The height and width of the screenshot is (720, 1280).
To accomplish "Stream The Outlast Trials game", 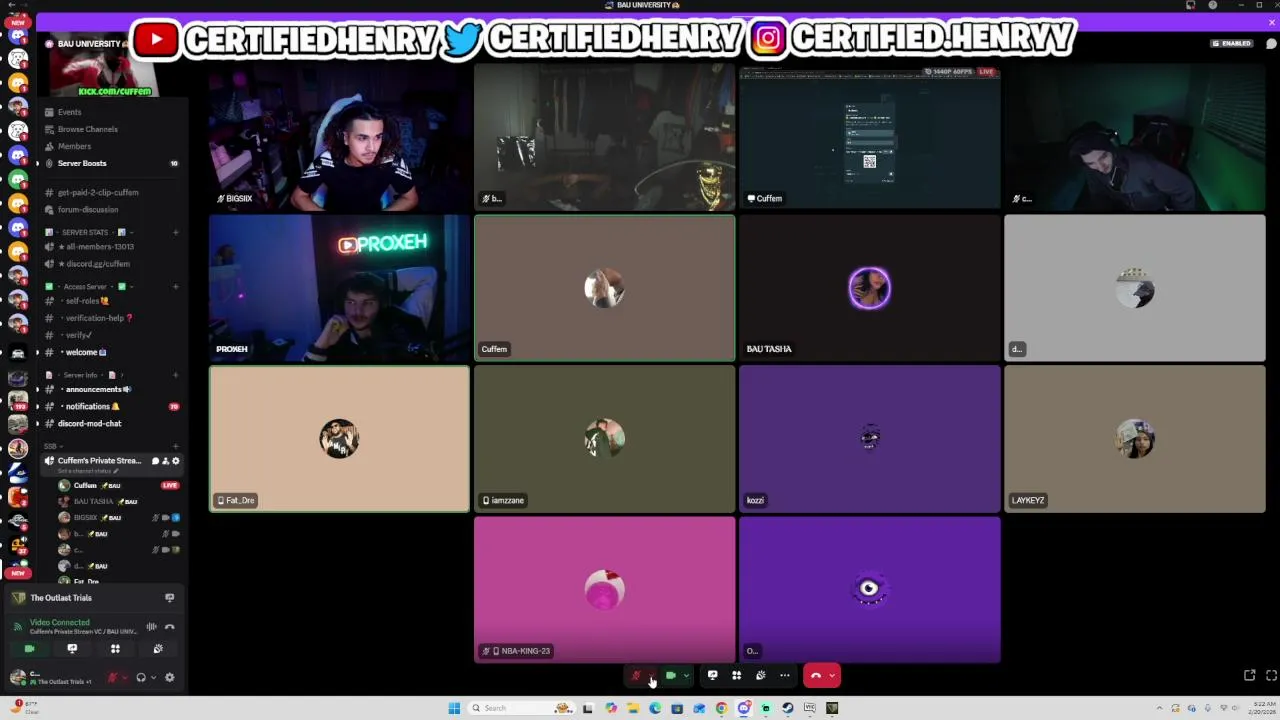I will (169, 598).
